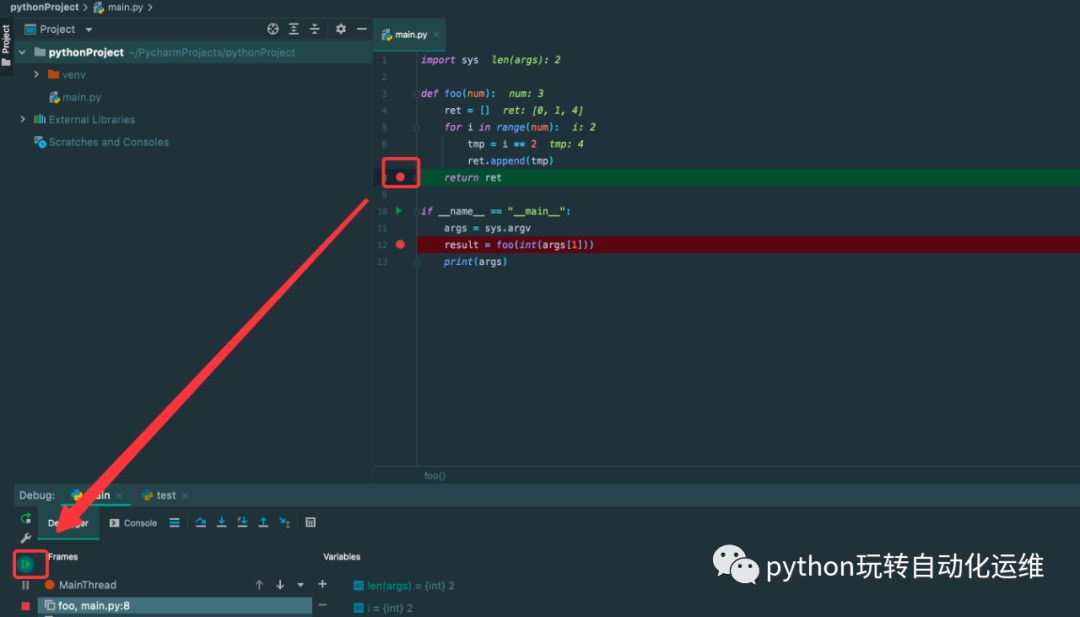Toggle code fold at the for loop line
The height and width of the screenshot is (617, 1080).
pos(416,127)
